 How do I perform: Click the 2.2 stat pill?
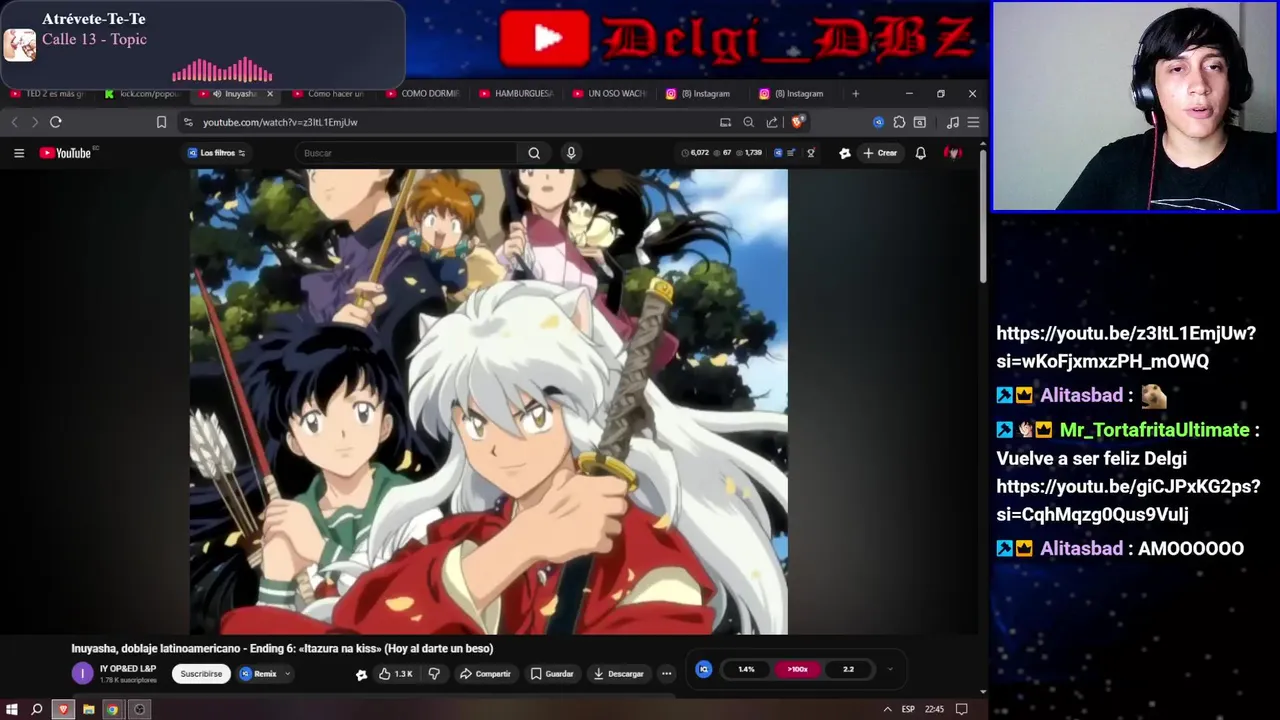coord(848,669)
